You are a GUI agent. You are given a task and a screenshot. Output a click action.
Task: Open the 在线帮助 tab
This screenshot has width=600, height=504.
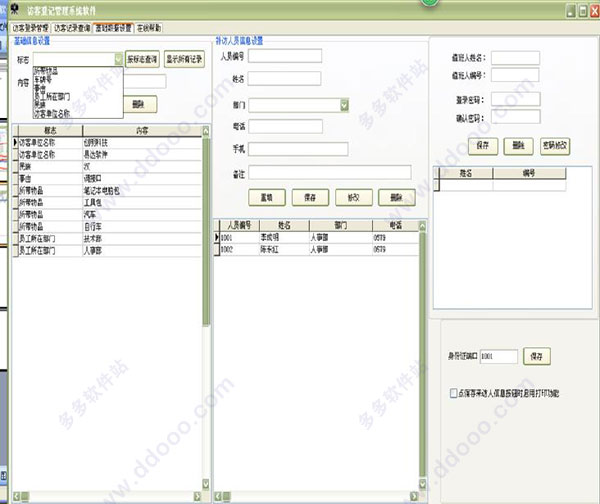[149, 28]
